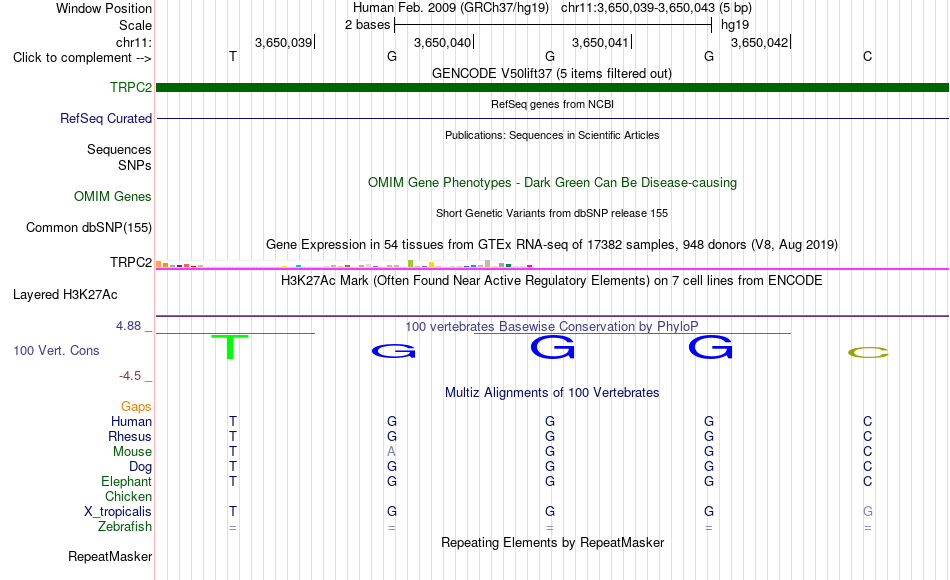Click the Dog alignment row label
Image resolution: width=950 pixels, height=580 pixels.
point(141,467)
